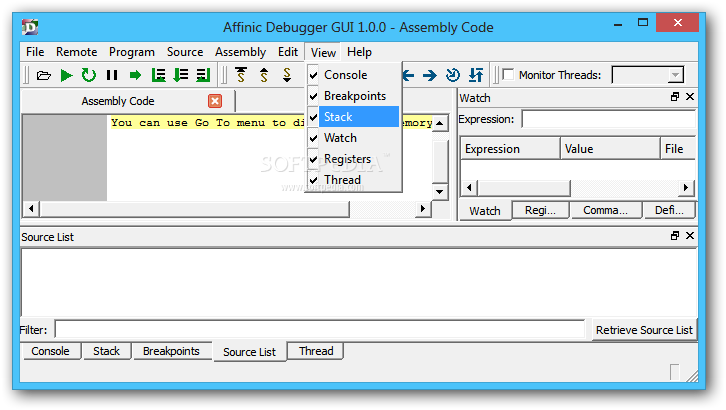Click Retrieve Source List button
This screenshot has width=726, height=410.
644,330
